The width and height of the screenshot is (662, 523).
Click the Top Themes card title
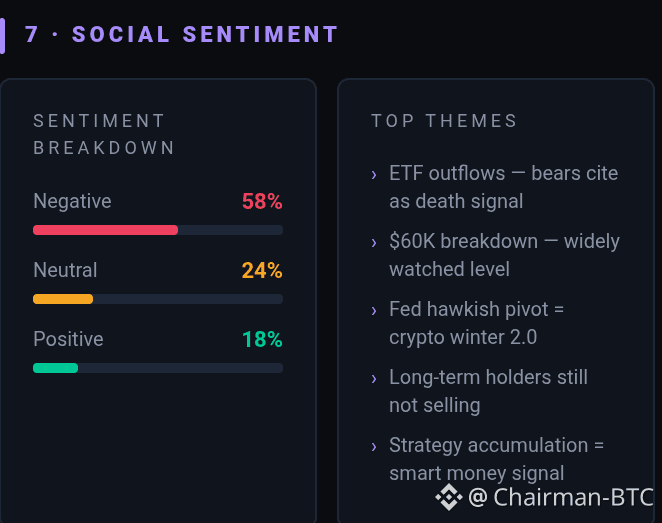click(x=444, y=121)
